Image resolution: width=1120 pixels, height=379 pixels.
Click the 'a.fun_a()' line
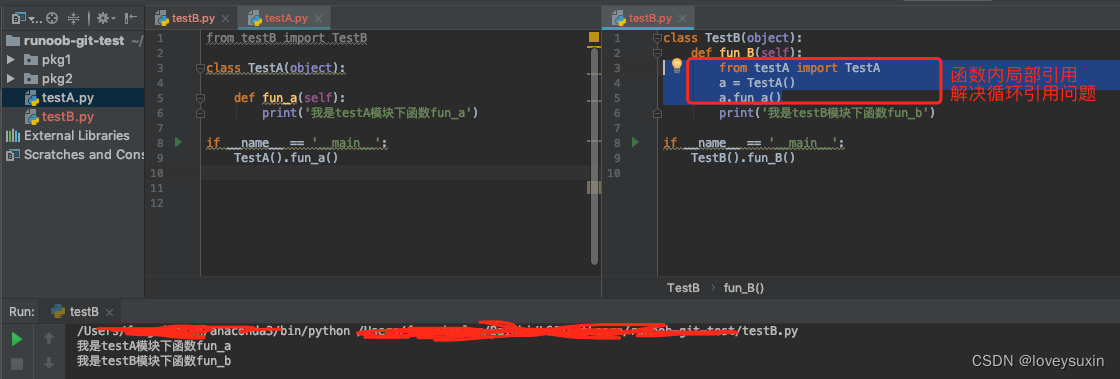pos(750,98)
